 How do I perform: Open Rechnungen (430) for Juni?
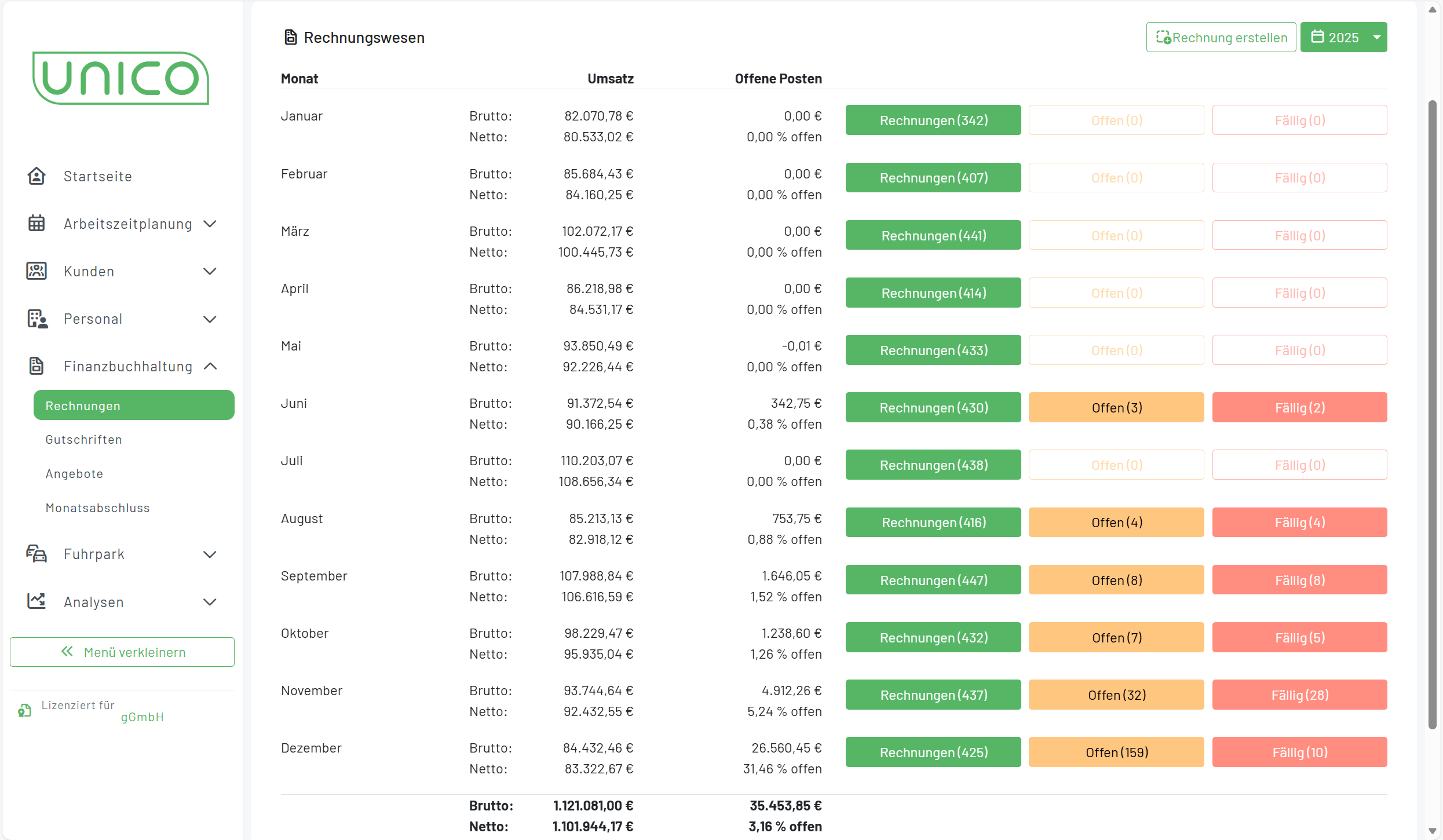click(x=933, y=408)
